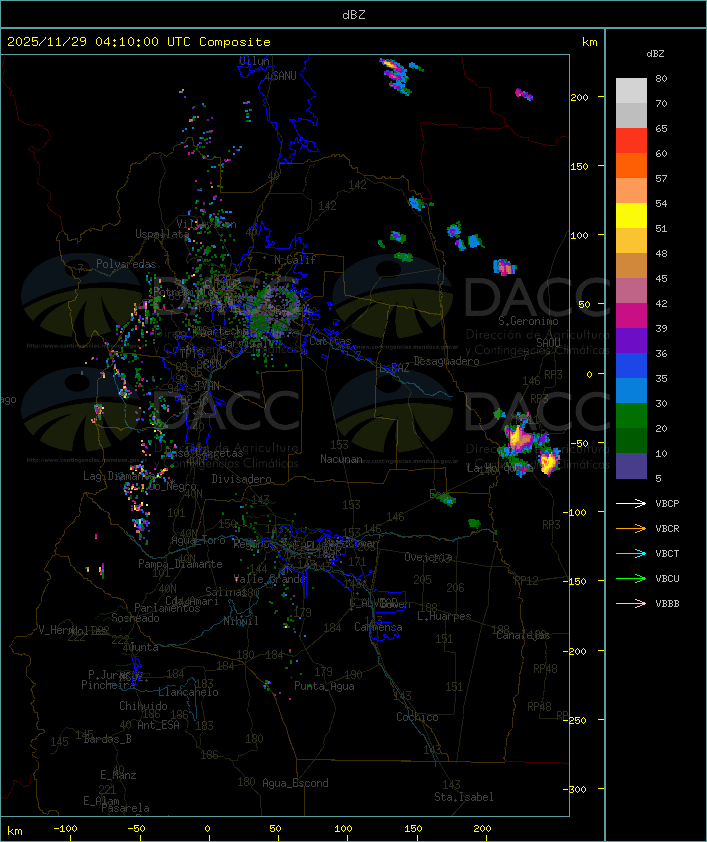Click the Polvaredas map label
This screenshot has width=707, height=842.
[x=126, y=264]
